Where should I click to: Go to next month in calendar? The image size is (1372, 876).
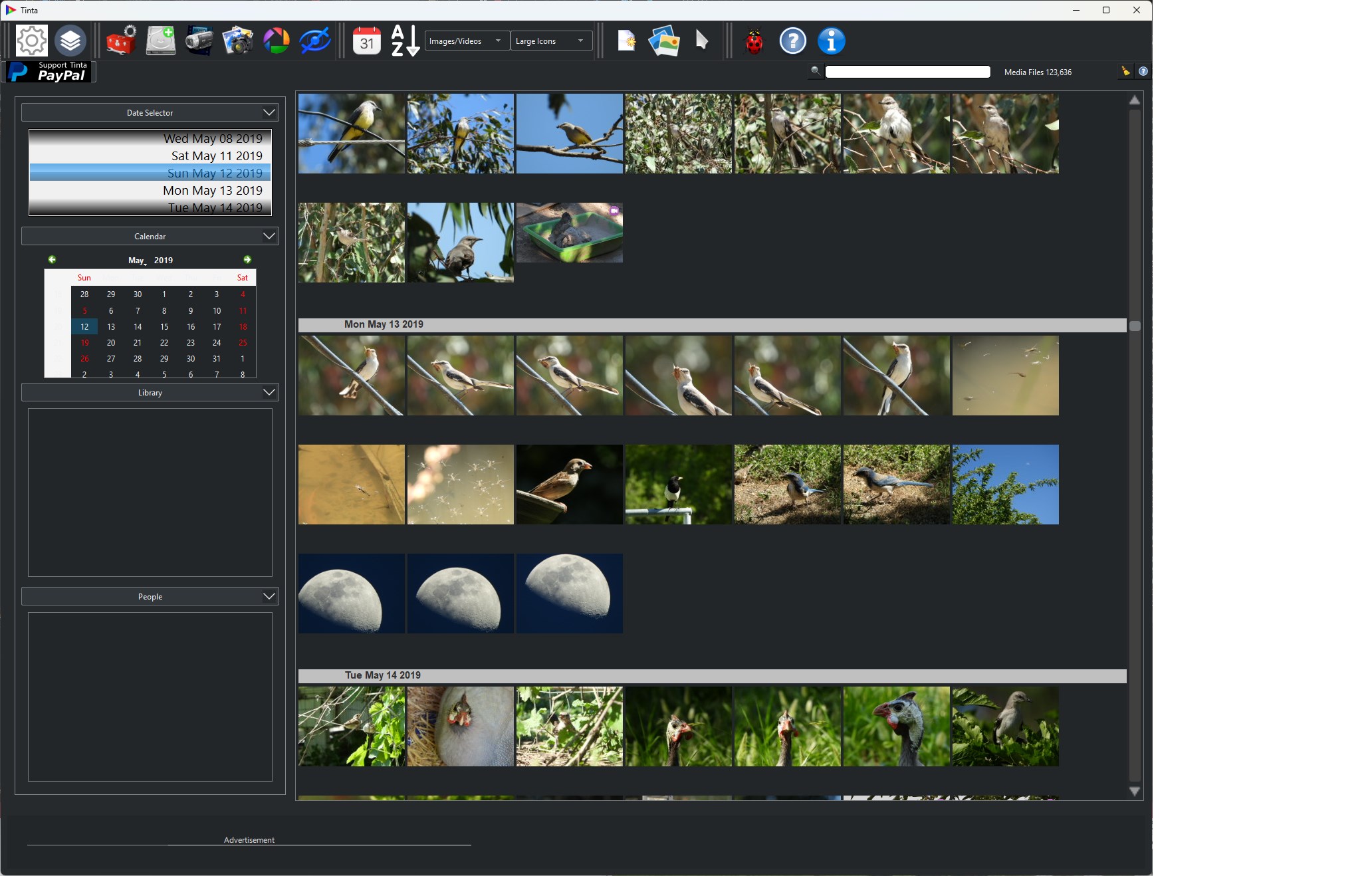[247, 260]
